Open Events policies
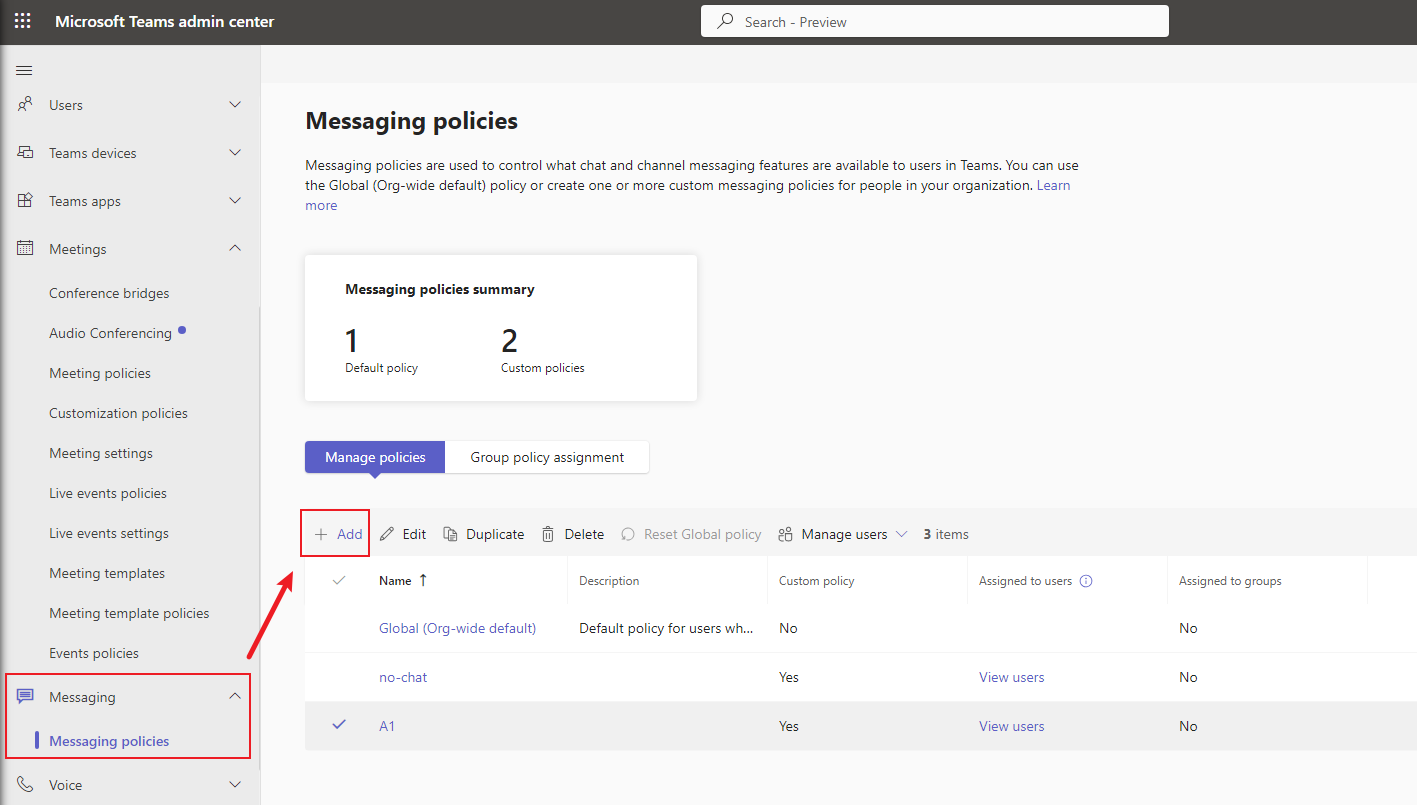 coord(94,653)
